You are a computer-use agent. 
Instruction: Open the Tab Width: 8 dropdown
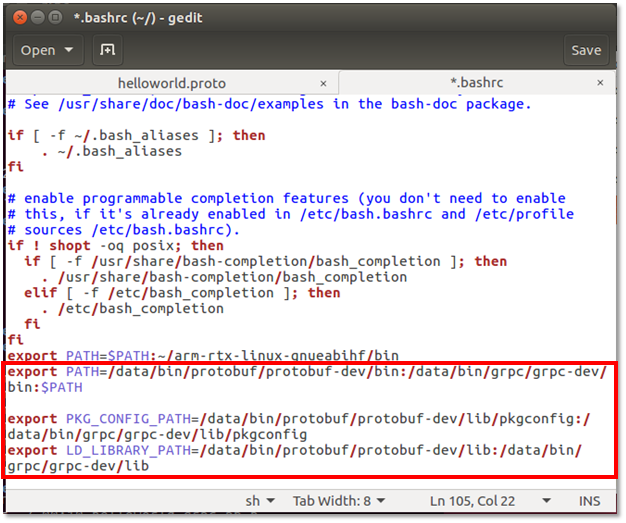(339, 501)
